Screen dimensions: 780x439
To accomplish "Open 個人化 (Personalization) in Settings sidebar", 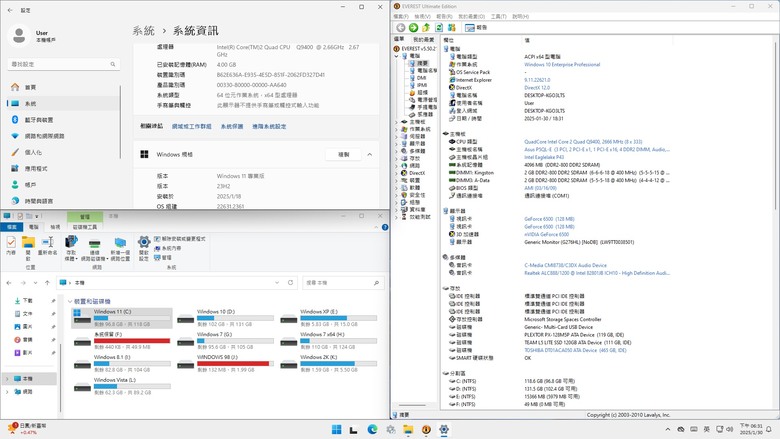I will coord(63,152).
